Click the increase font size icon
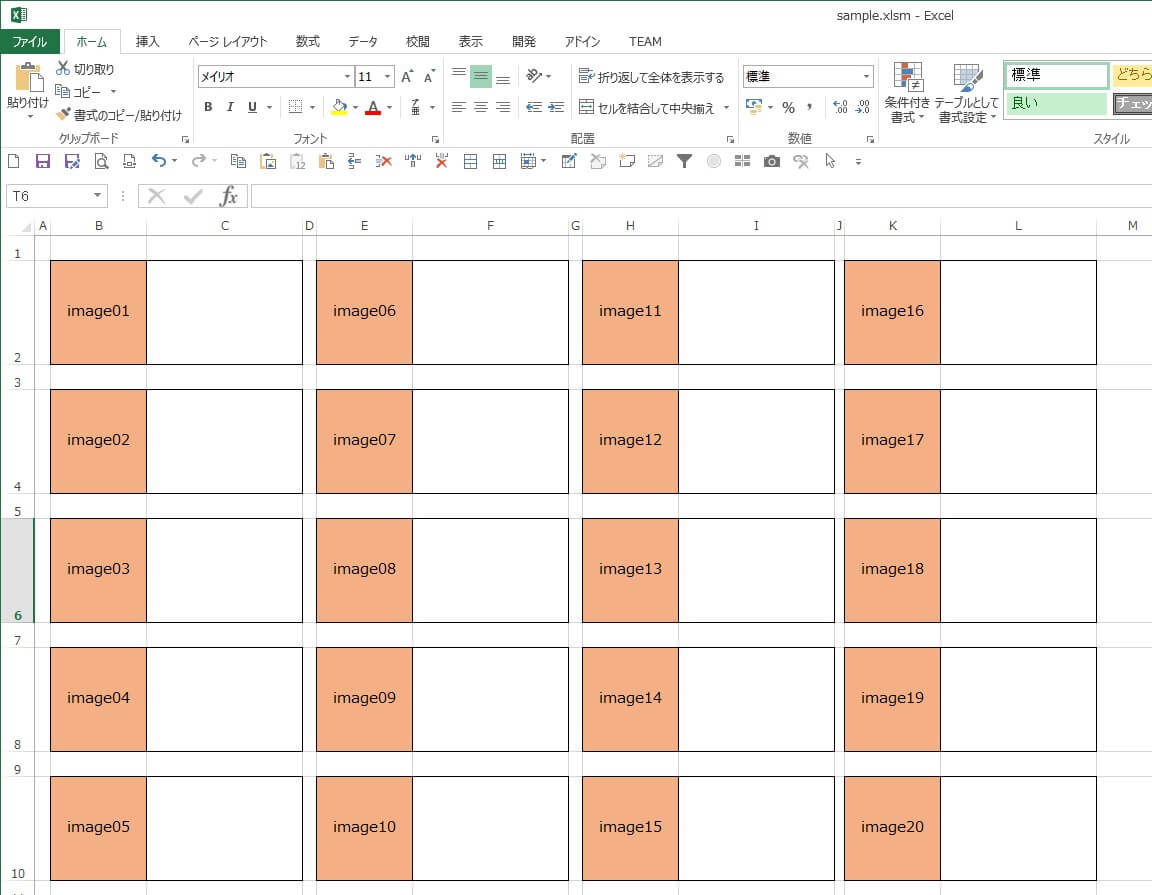This screenshot has width=1152, height=895. click(x=407, y=77)
